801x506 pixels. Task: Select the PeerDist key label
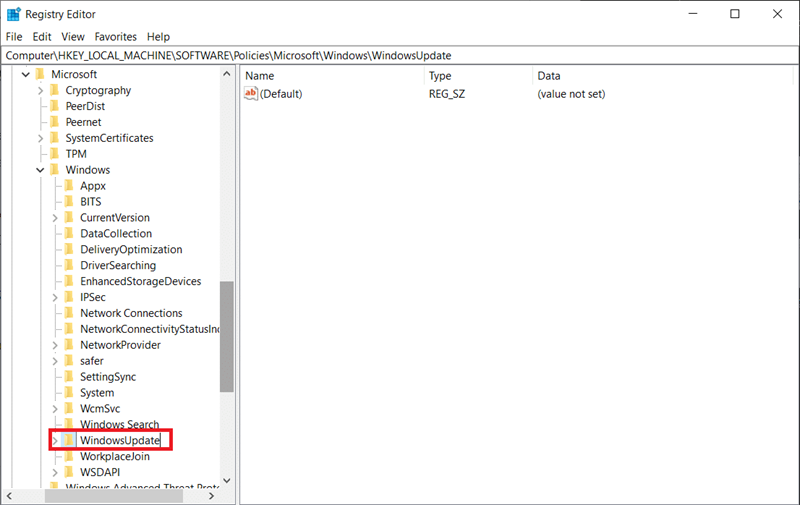(85, 106)
